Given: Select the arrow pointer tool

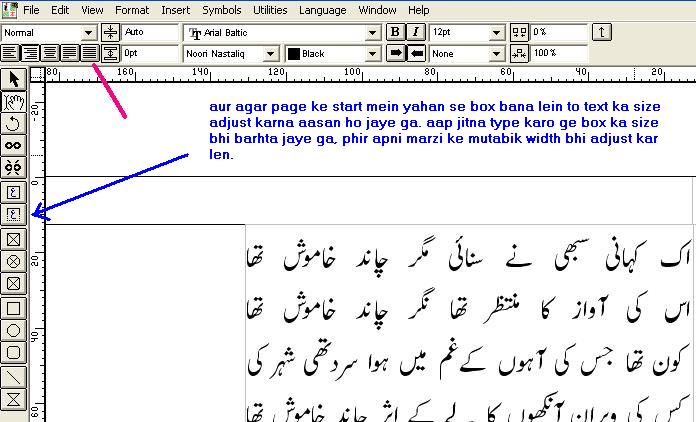Looking at the screenshot, I should coord(13,78).
